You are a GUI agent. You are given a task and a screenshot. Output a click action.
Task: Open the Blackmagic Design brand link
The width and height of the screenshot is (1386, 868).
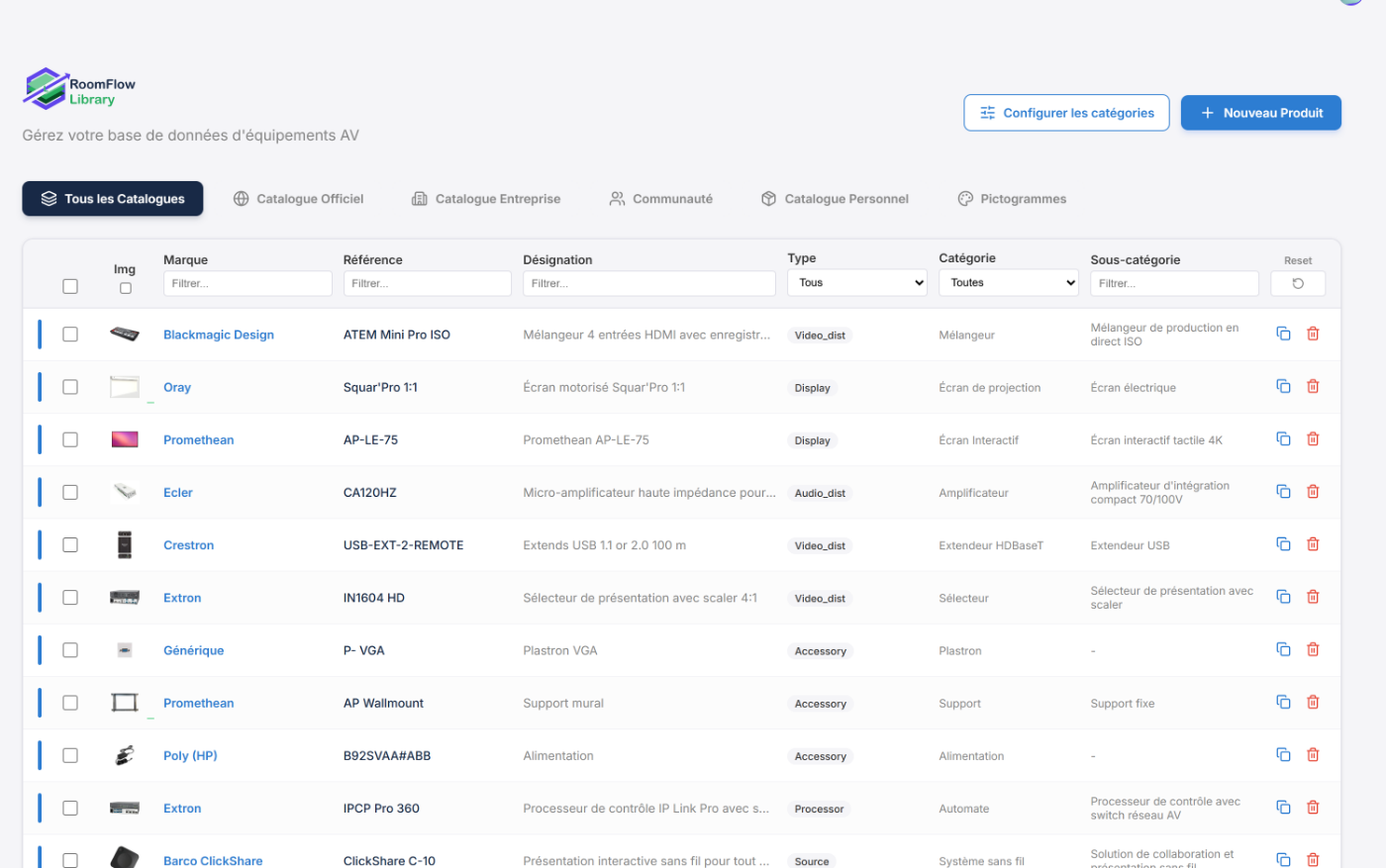tap(219, 335)
